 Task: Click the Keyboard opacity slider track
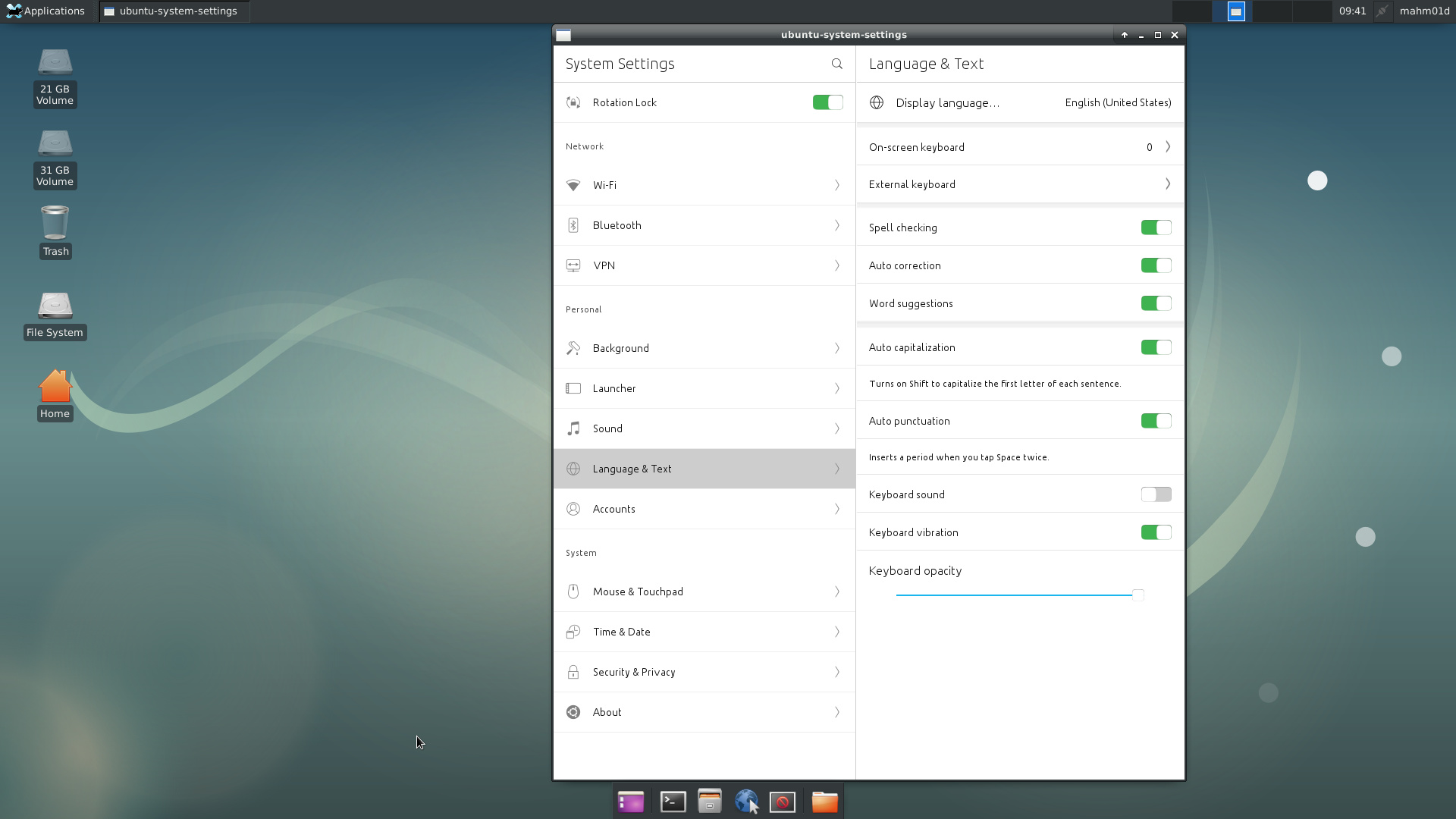click(1016, 595)
